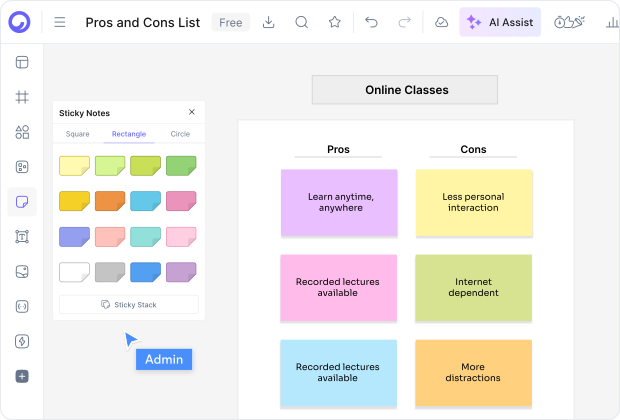Pick the sky blue sticky note

tap(146, 201)
